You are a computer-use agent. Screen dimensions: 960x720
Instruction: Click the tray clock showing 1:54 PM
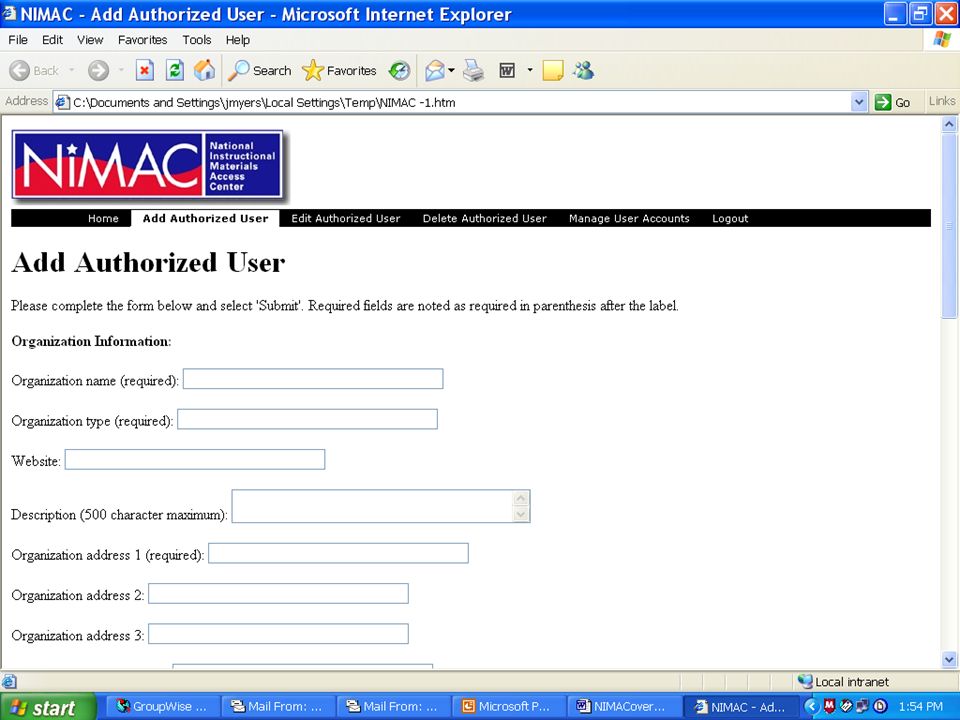point(921,707)
